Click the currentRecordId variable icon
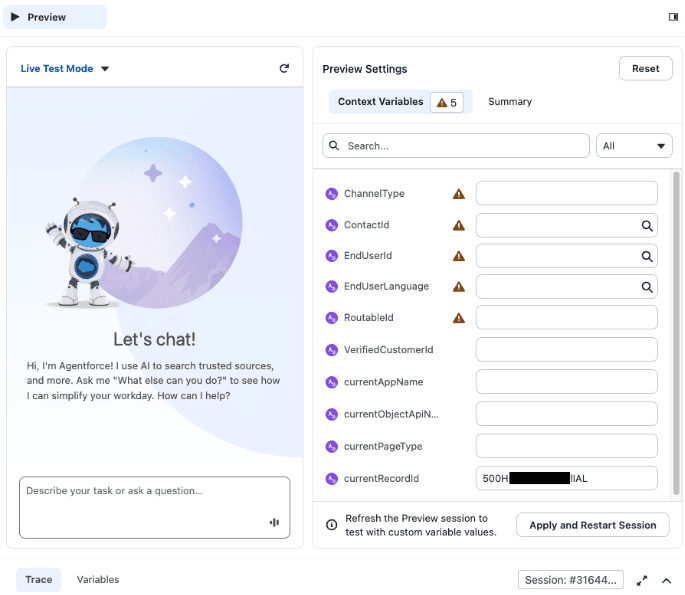This screenshot has height=595, width=685. 332,479
